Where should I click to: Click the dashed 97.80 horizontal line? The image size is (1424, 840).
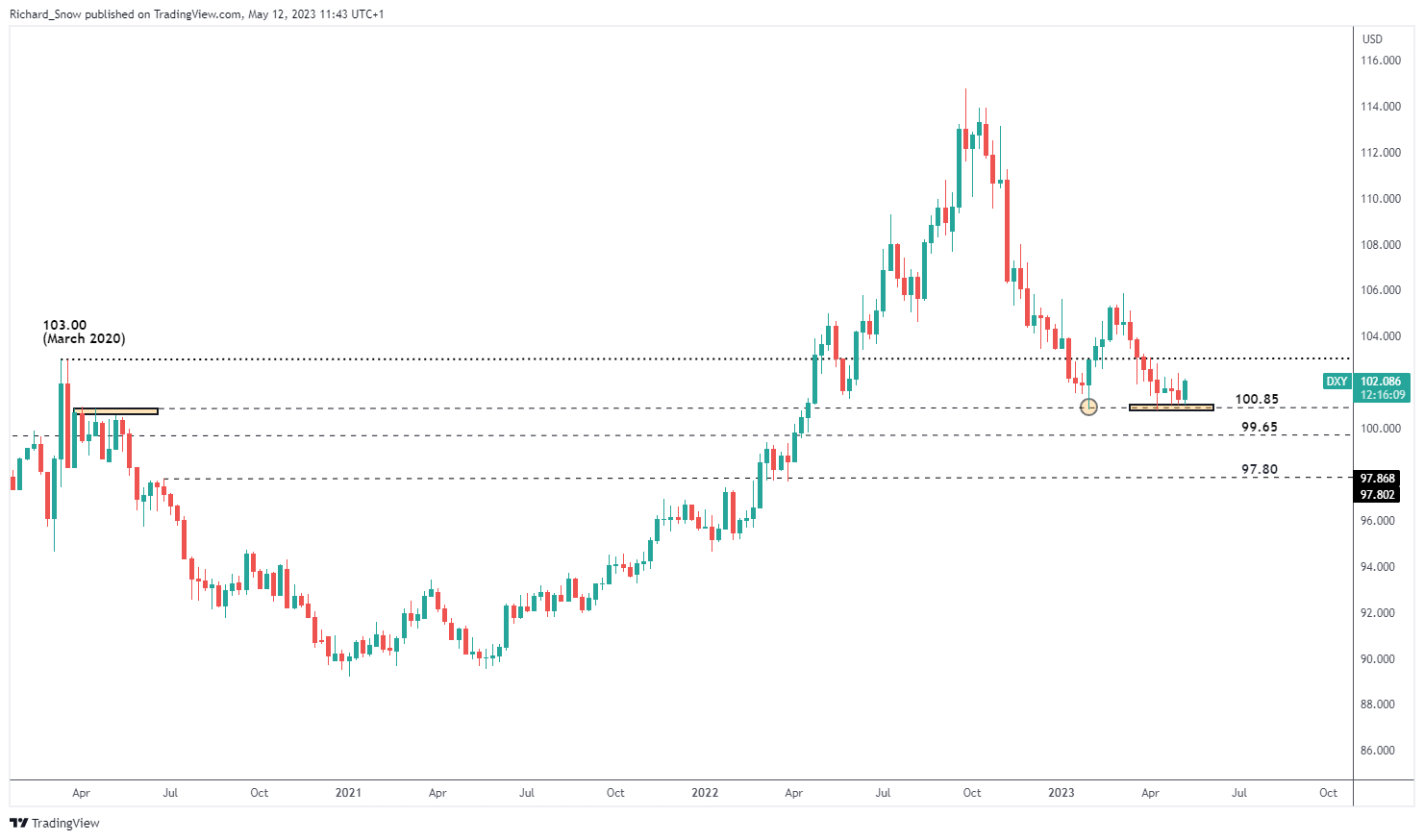click(x=760, y=478)
